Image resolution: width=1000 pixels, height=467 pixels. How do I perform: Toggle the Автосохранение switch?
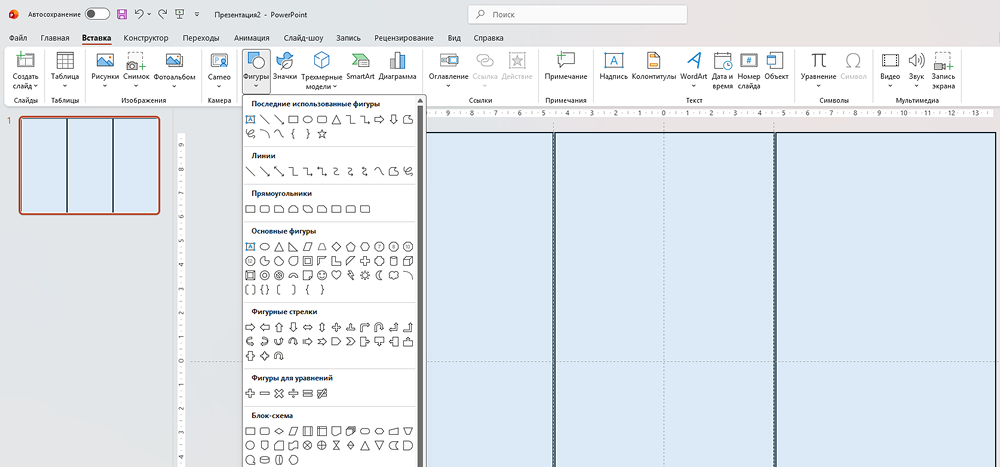97,13
